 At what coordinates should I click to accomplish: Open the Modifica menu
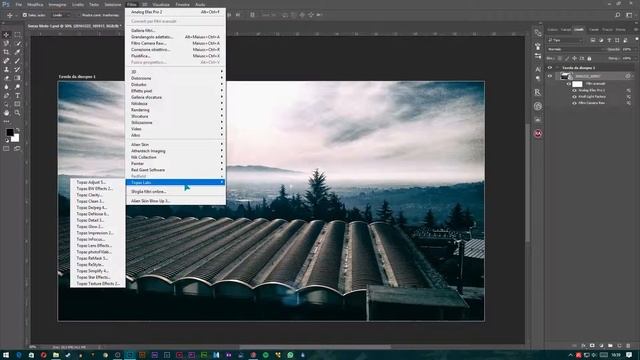pyautogui.click(x=35, y=4)
